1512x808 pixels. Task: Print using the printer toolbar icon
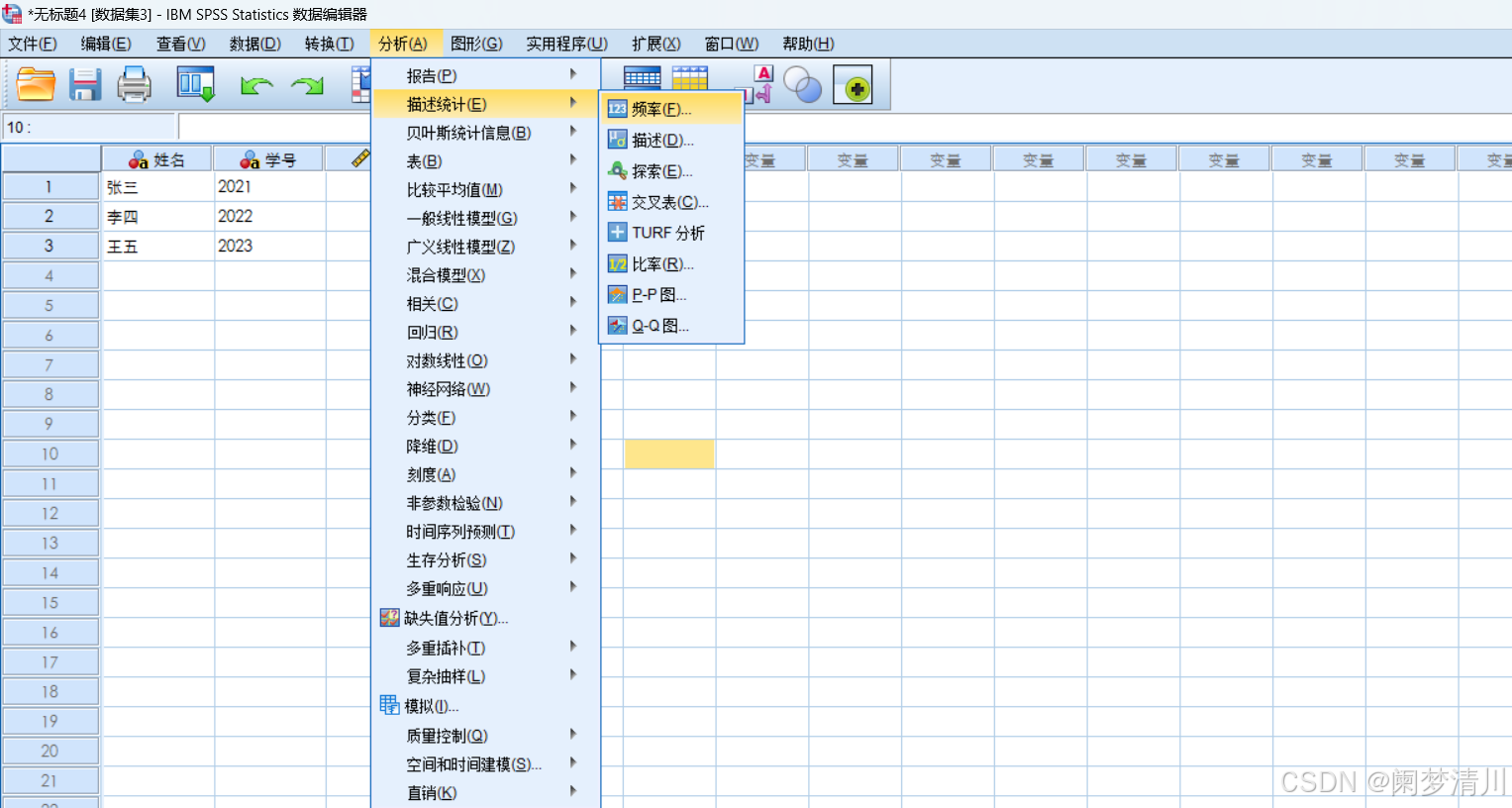(x=135, y=85)
